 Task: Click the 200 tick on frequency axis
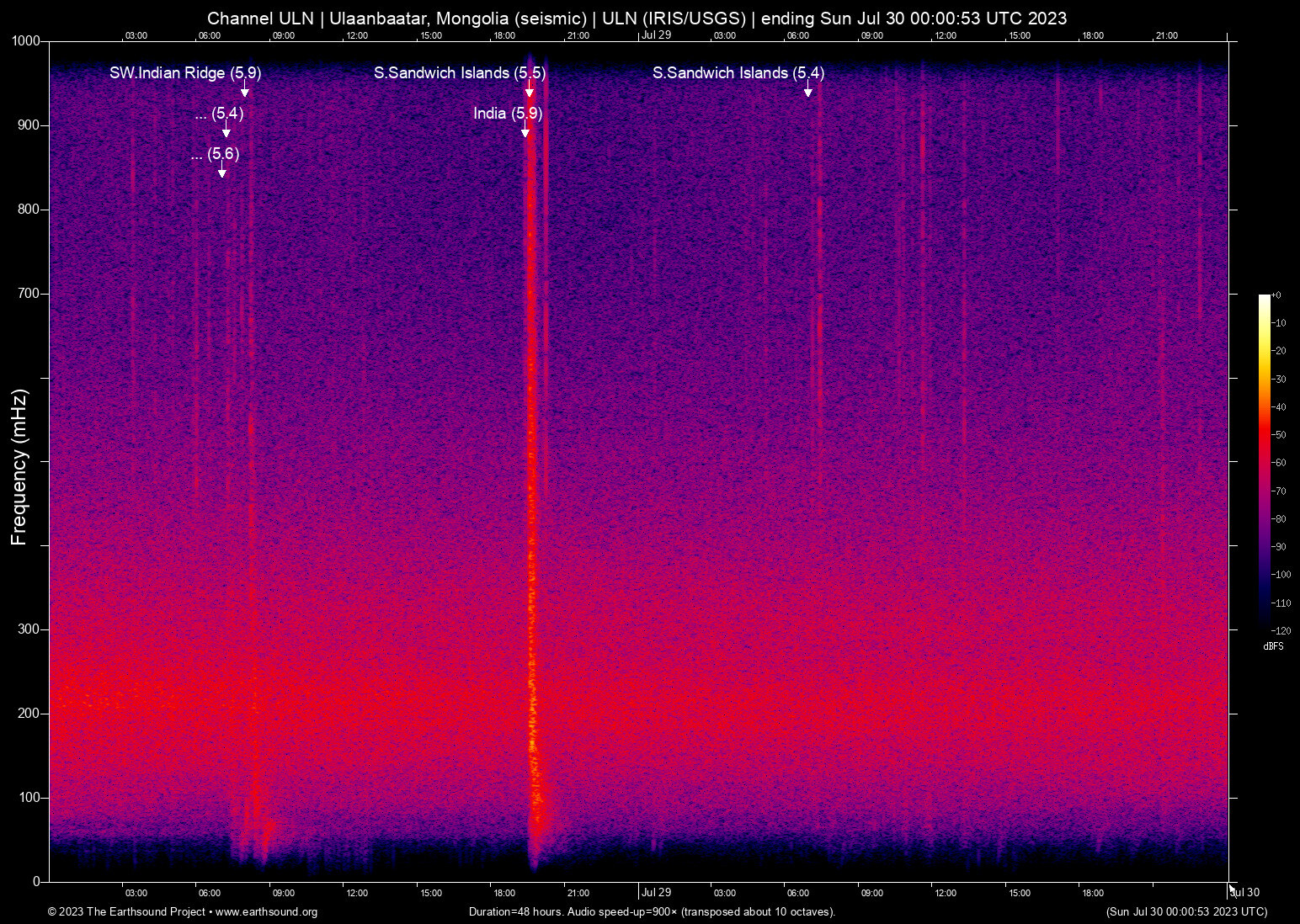pyautogui.click(x=29, y=714)
